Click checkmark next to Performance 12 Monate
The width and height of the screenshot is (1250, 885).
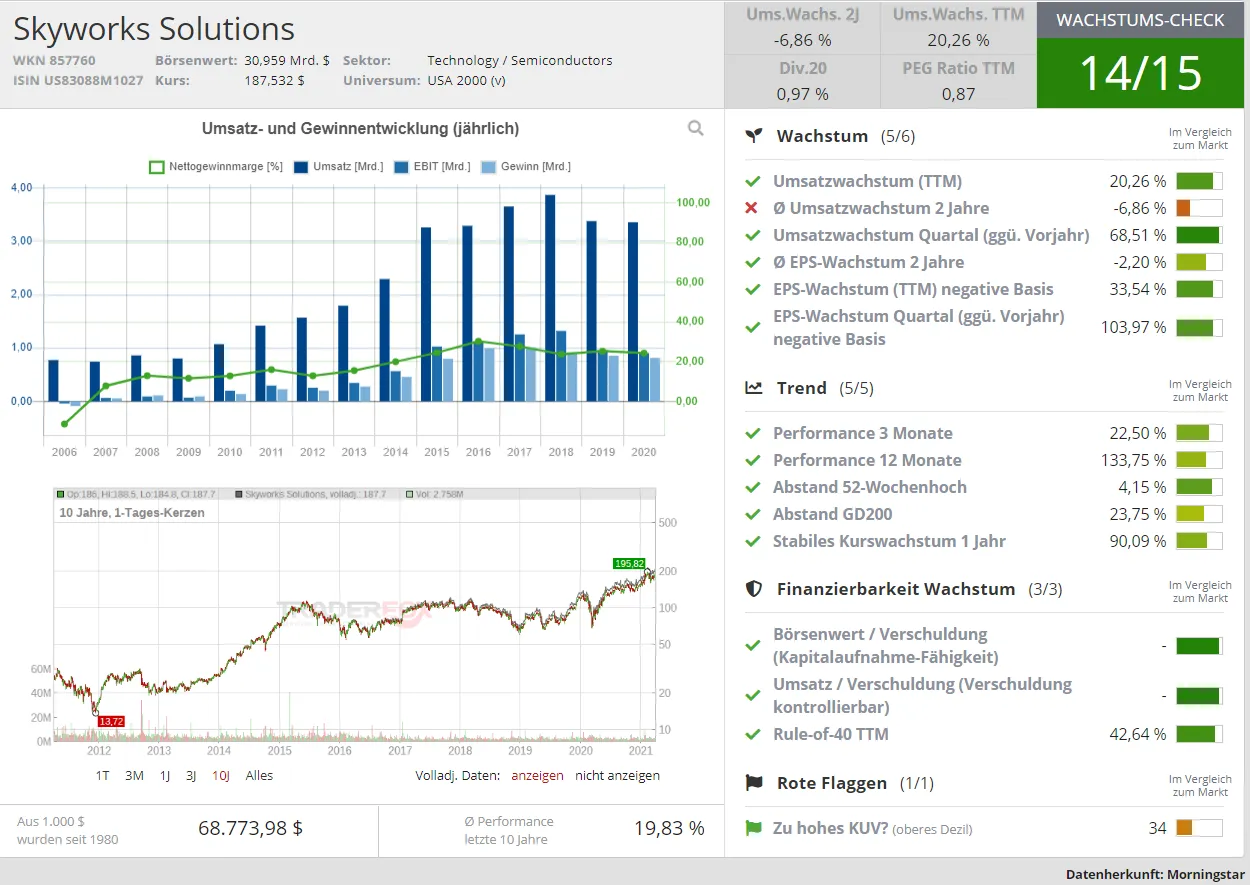752,460
